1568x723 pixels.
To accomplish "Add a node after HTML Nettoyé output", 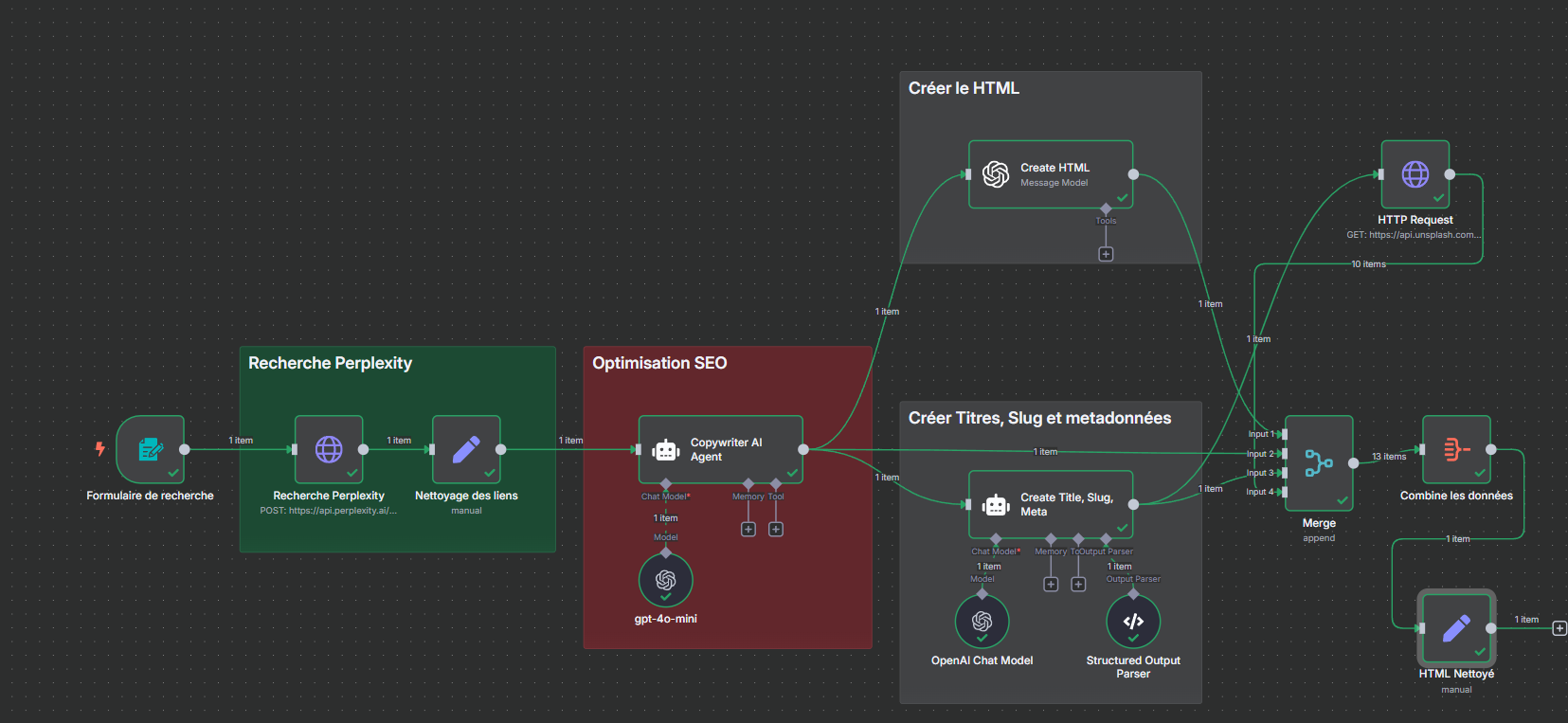I will point(1559,628).
